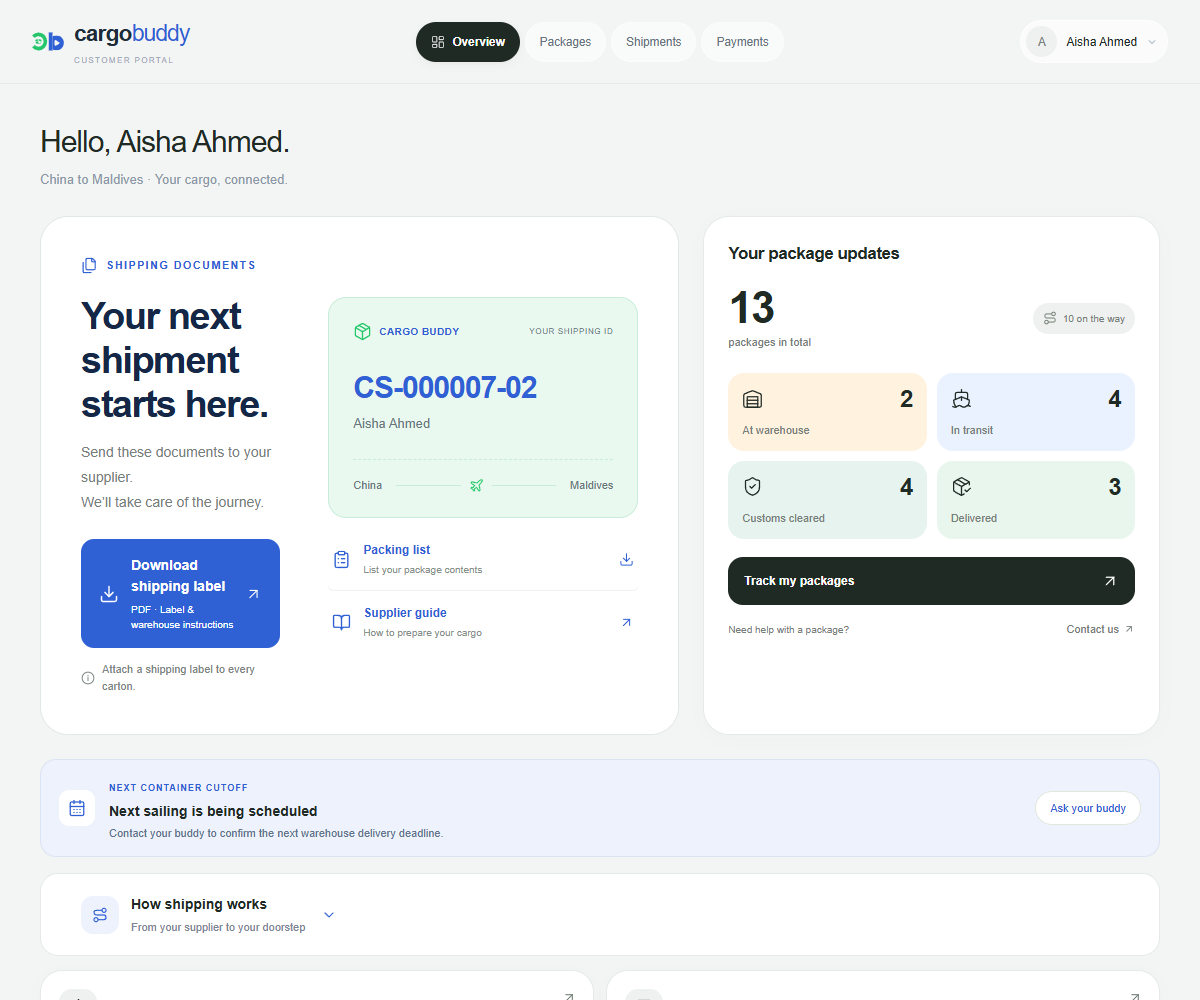The height and width of the screenshot is (1000, 1200).
Task: Select shipping ID CS-000007-02
Action: (445, 387)
